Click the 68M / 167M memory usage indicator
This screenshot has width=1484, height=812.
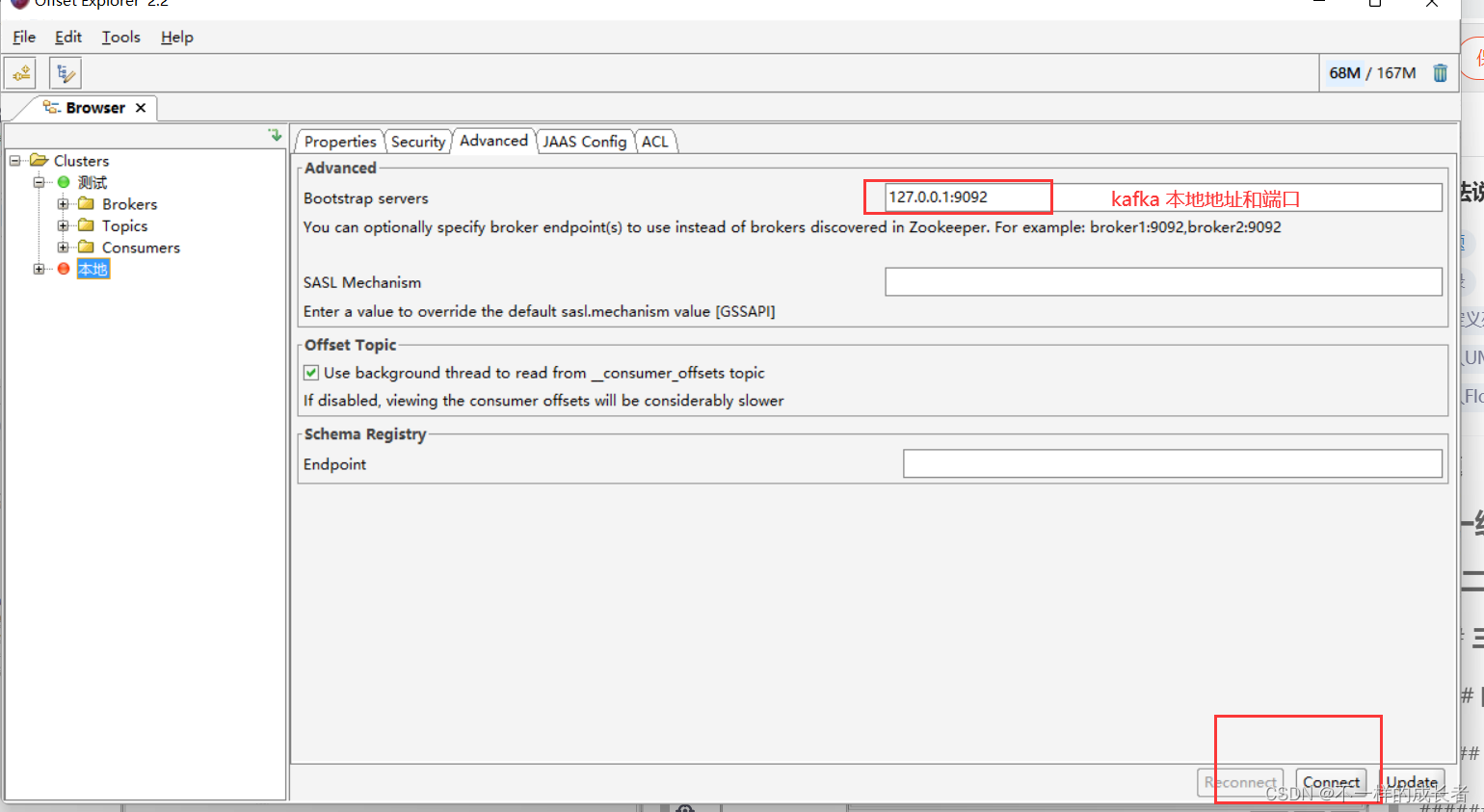[1372, 72]
